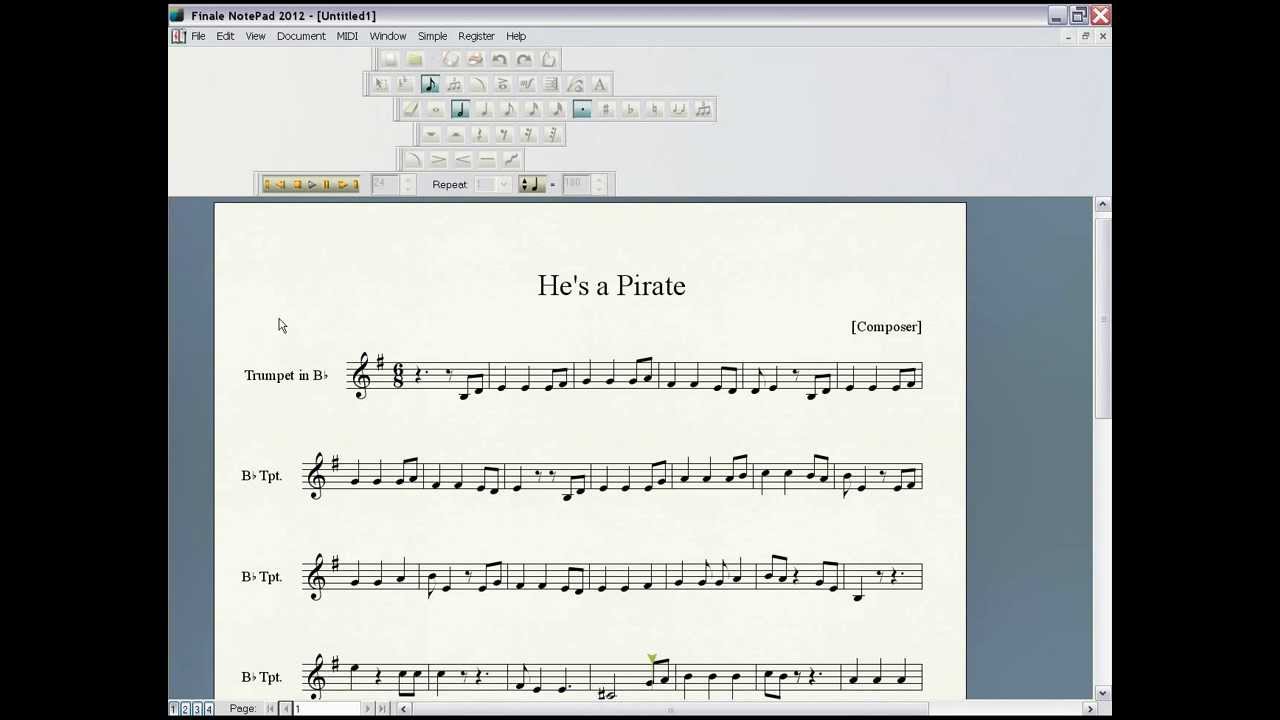Choose the sixteenth note duration
1280x720 pixels.
532,109
